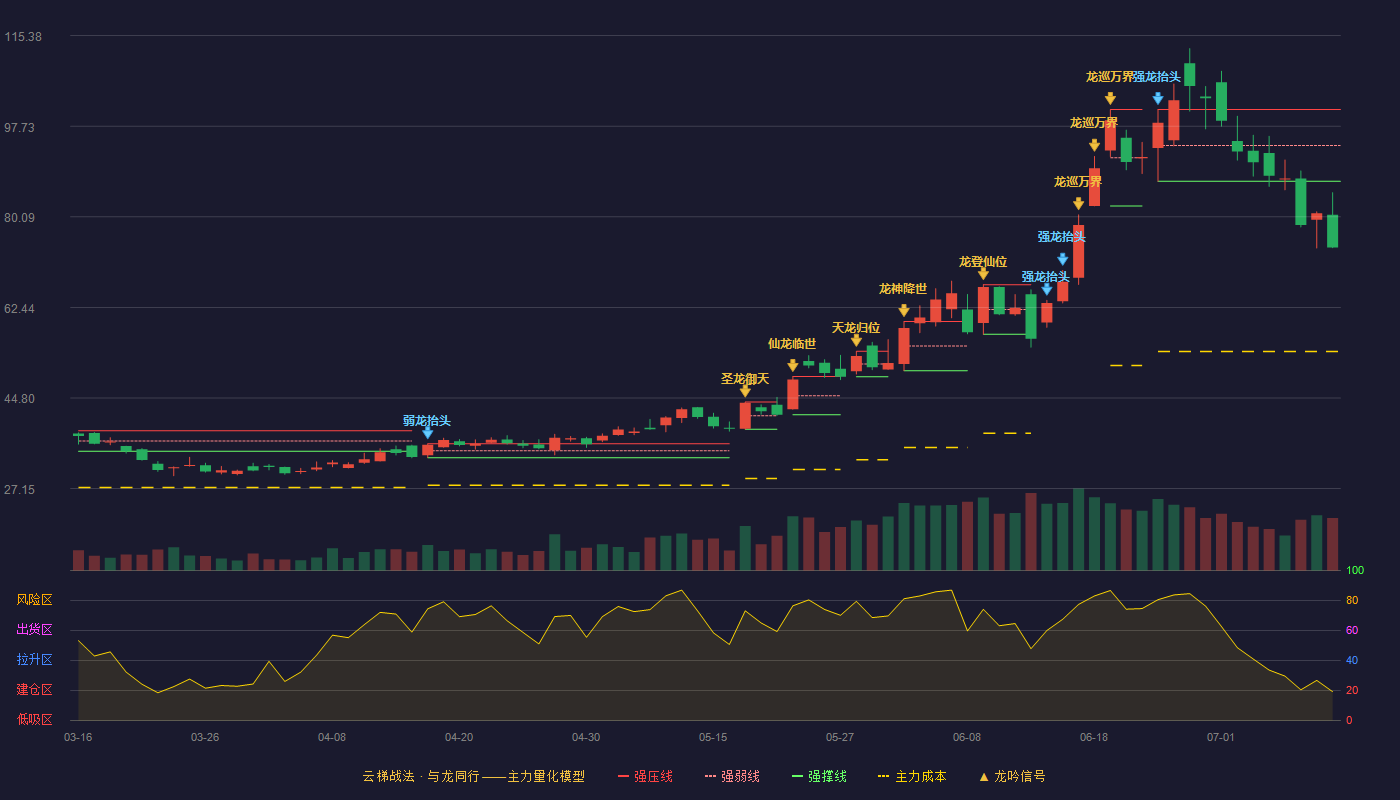This screenshot has width=1400, height=800.
Task: Click the 仙龙临世 signal arrow marker
Action: tap(793, 366)
